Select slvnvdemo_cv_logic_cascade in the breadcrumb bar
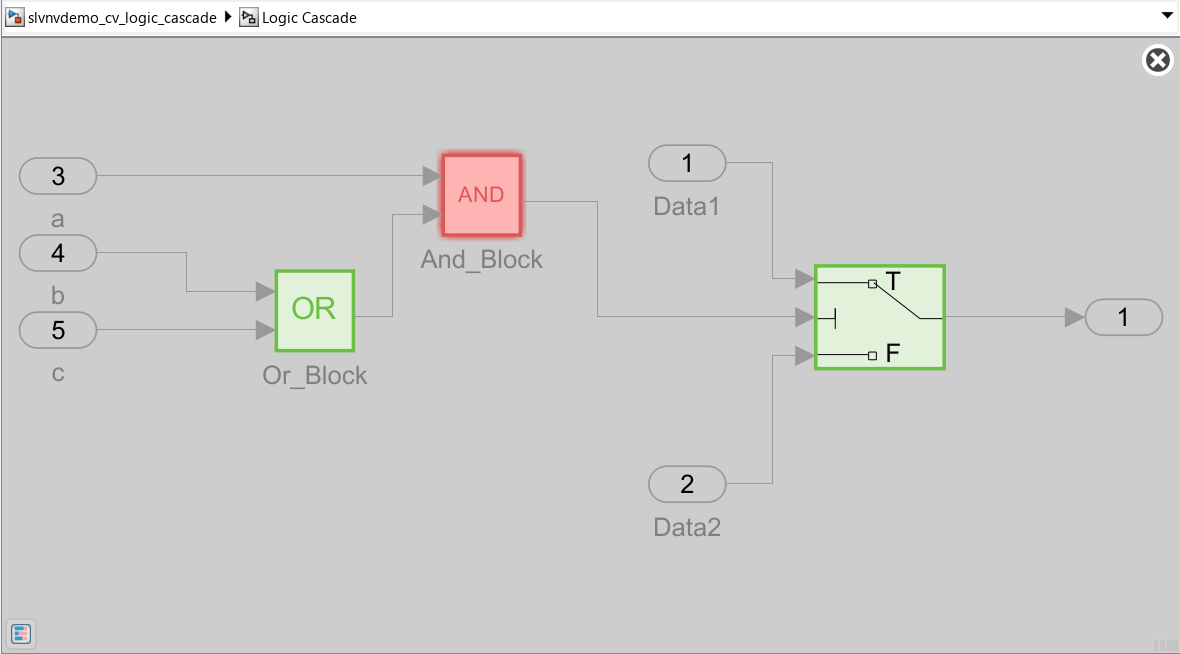The image size is (1180, 654). point(120,17)
